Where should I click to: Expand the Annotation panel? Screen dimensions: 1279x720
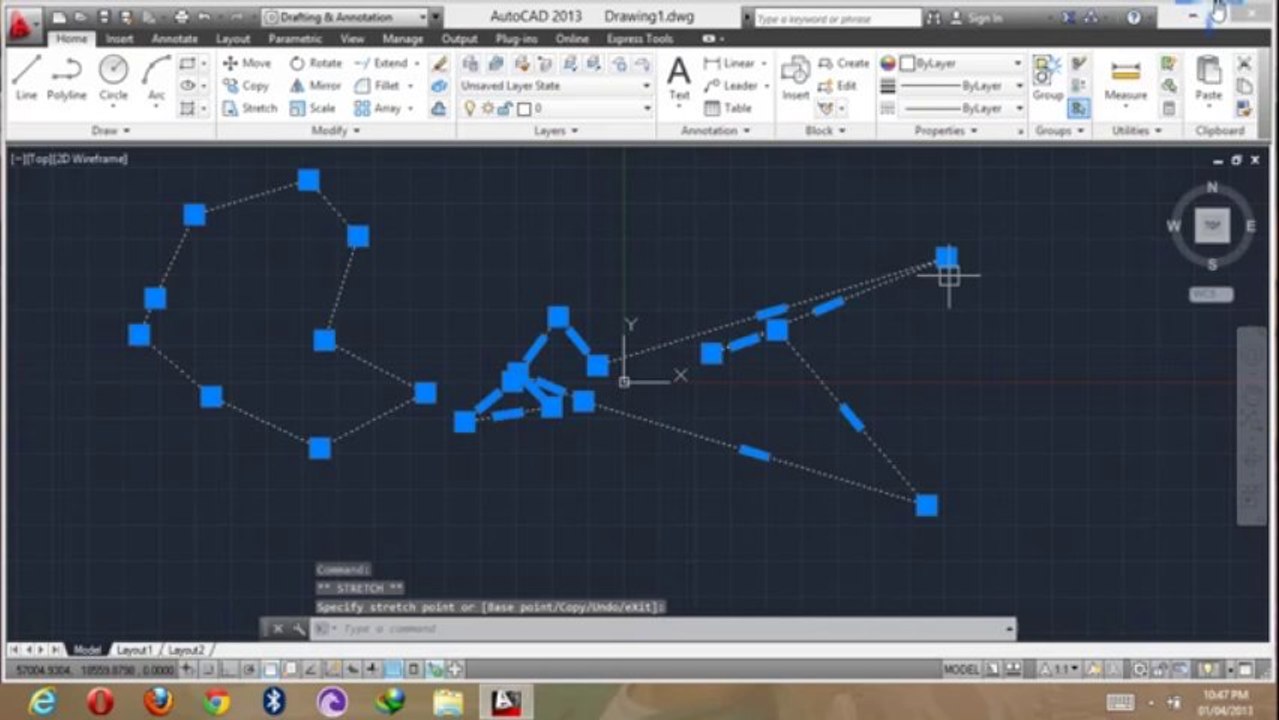click(714, 131)
